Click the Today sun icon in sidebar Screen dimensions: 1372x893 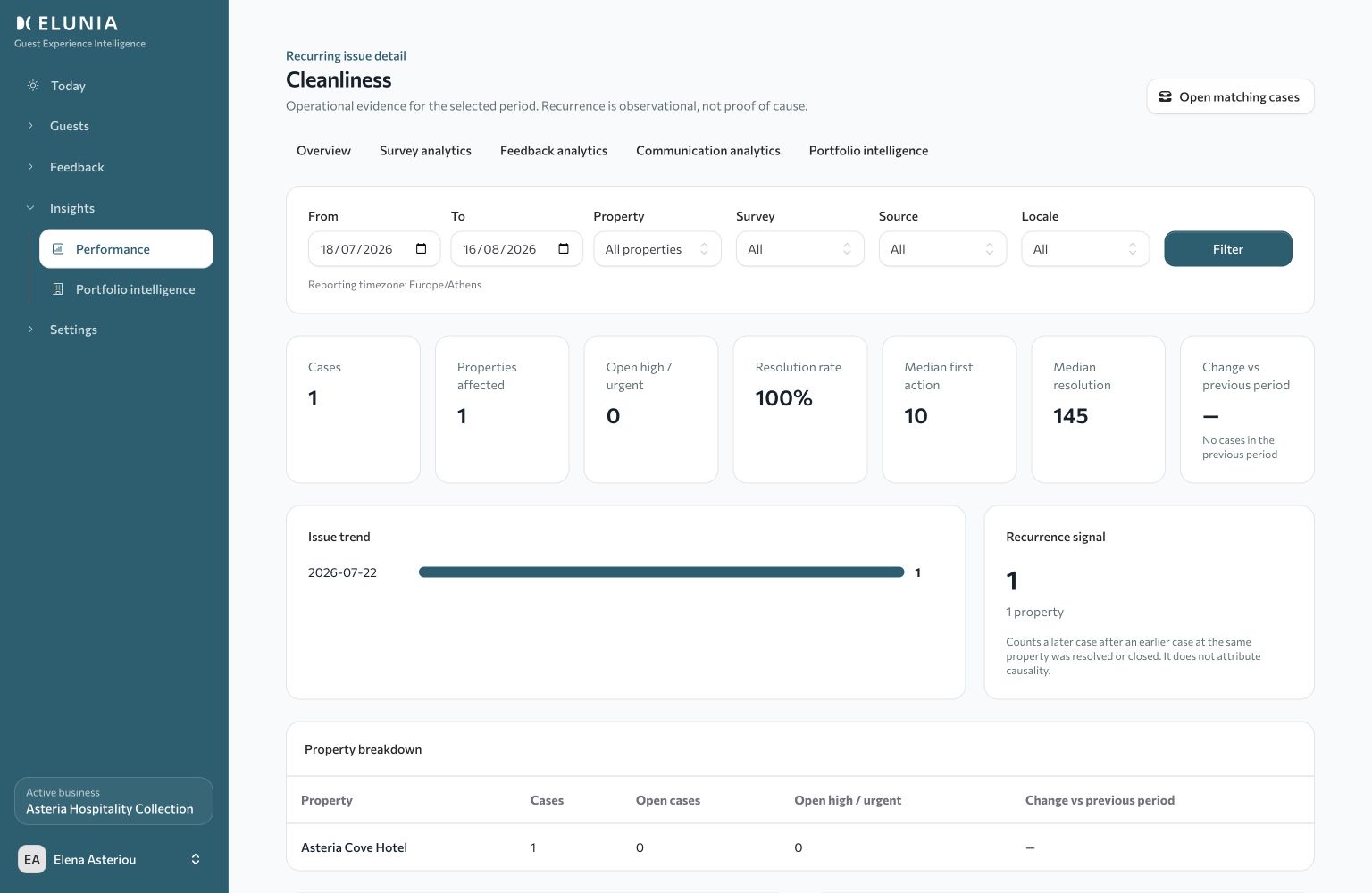pos(33,86)
